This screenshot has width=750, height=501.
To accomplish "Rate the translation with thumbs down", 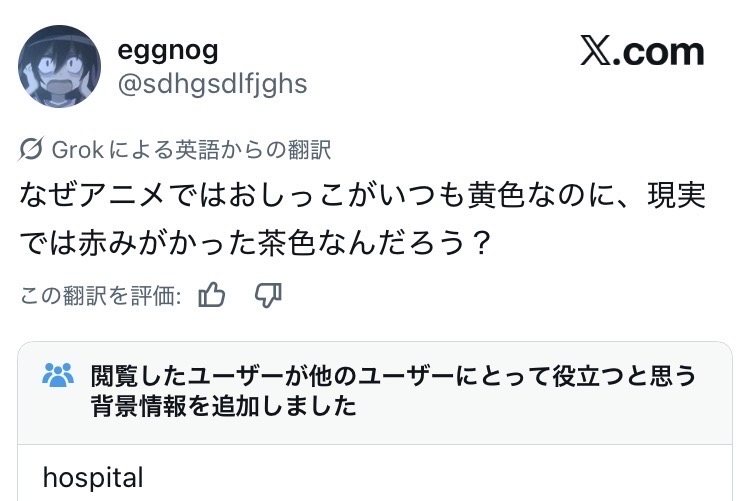I will click(268, 295).
